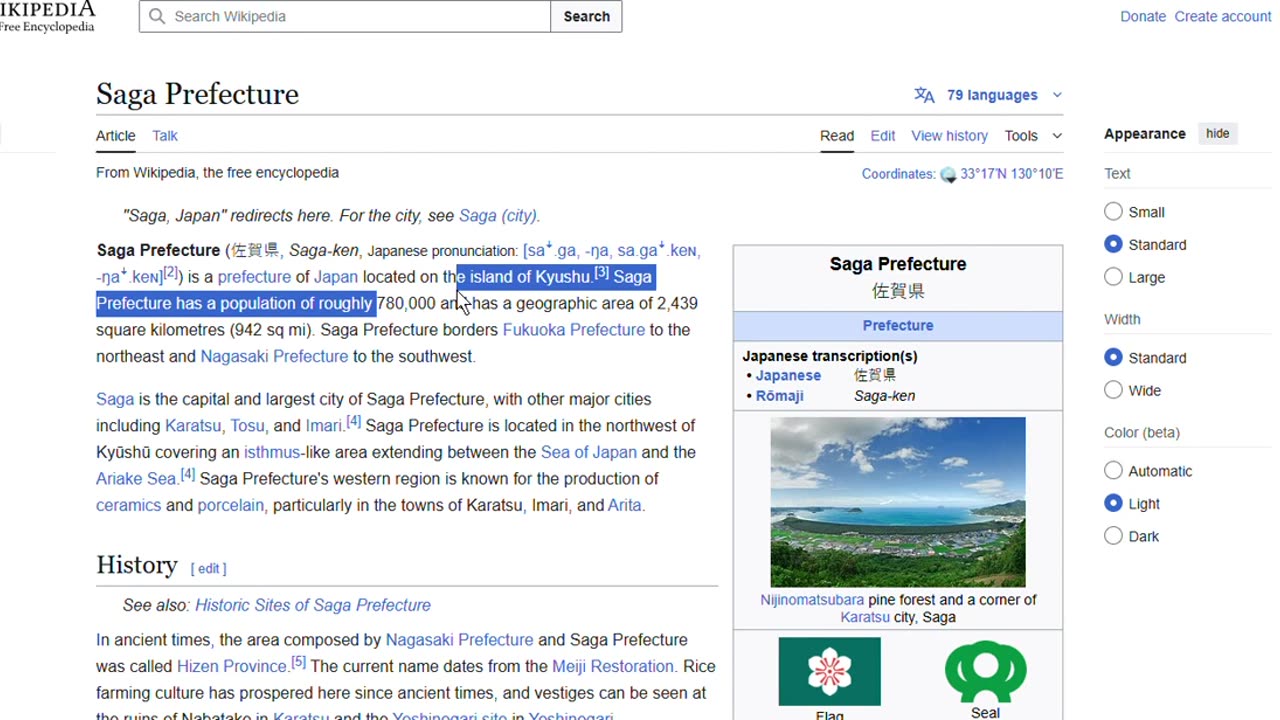Image resolution: width=1280 pixels, height=720 pixels.
Task: Open the View history tab
Action: pos(949,135)
